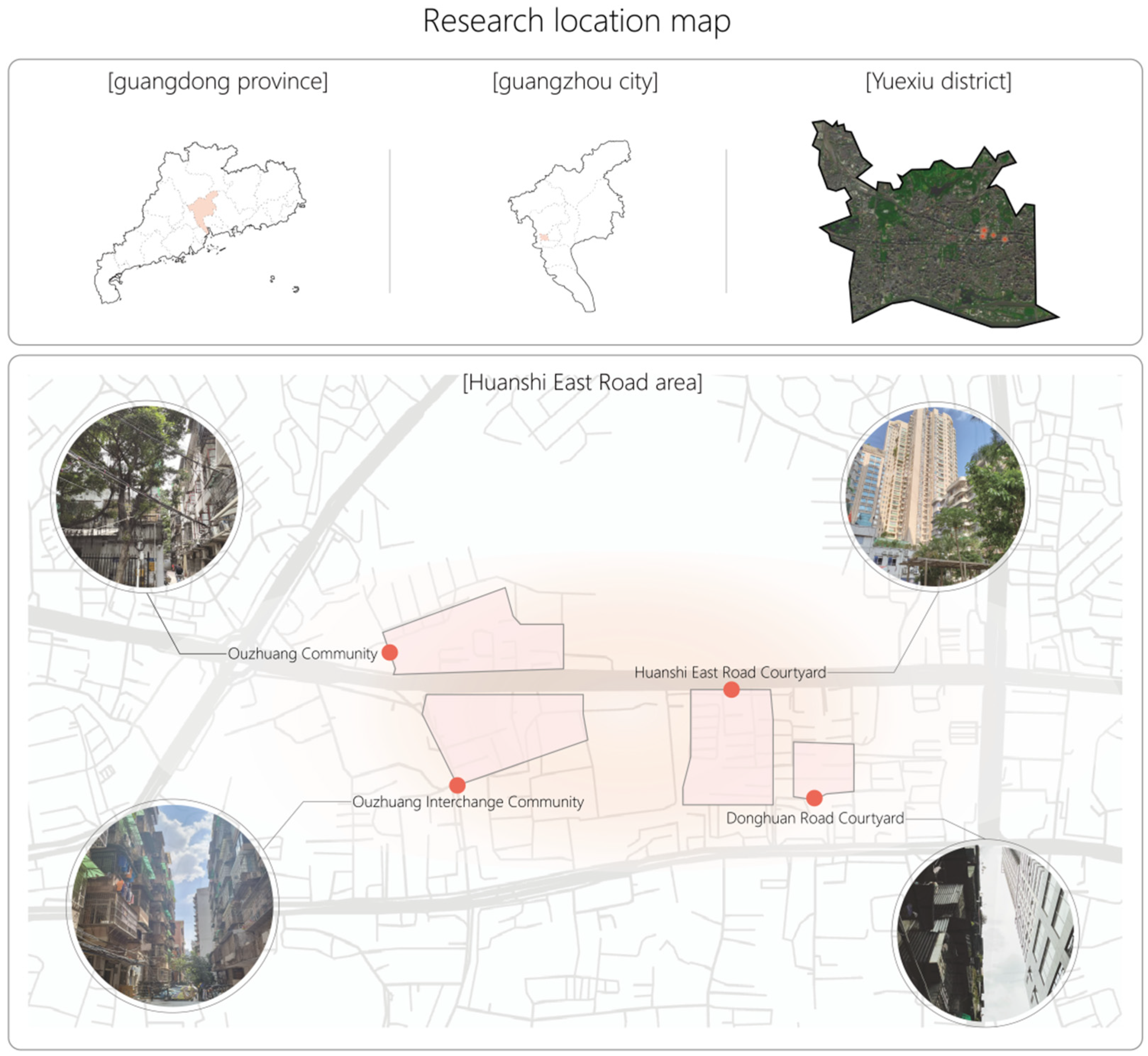1148x1056 pixels.
Task: Click the Donghuan Road Courtyard red marker
Action: coord(814,798)
